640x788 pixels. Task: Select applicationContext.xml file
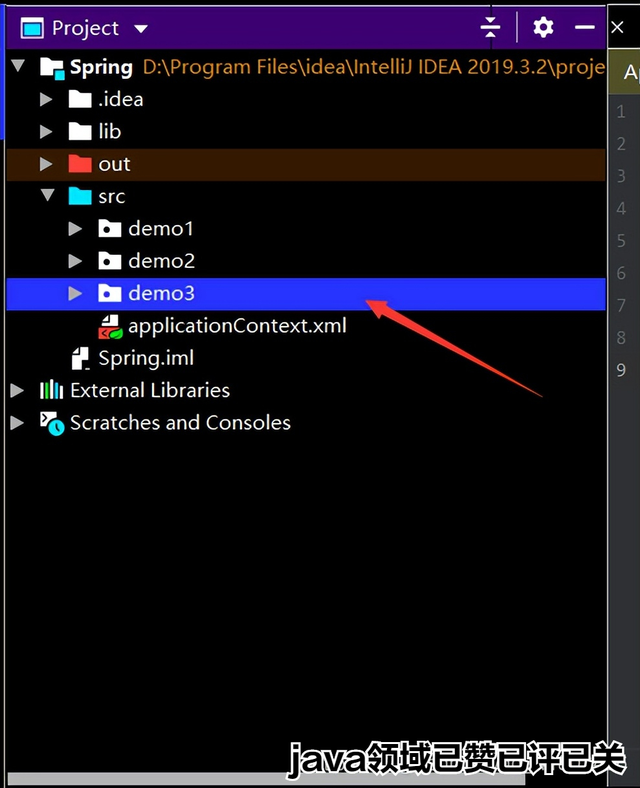(x=237, y=326)
